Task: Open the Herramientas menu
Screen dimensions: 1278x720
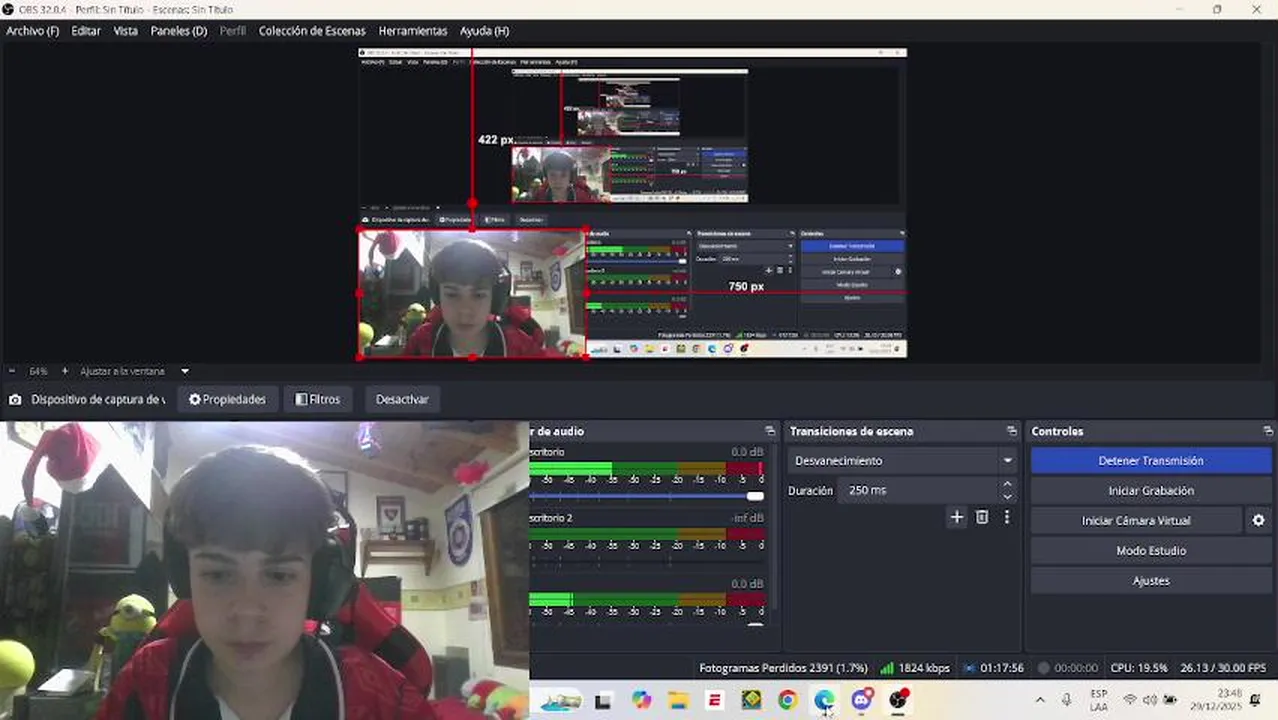Action: 413,31
